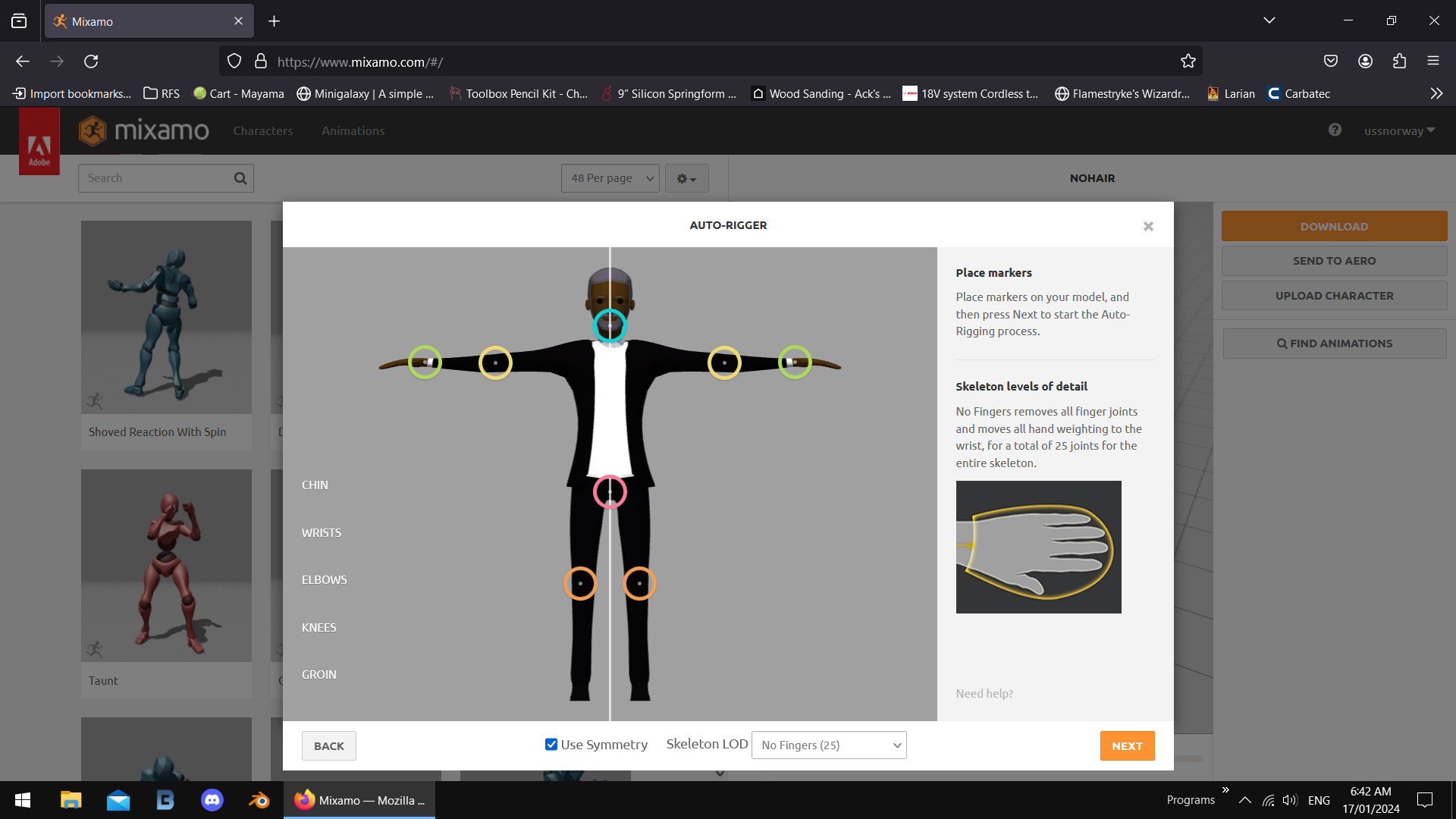Open the Need help? link
1456x819 pixels.
[x=984, y=692]
